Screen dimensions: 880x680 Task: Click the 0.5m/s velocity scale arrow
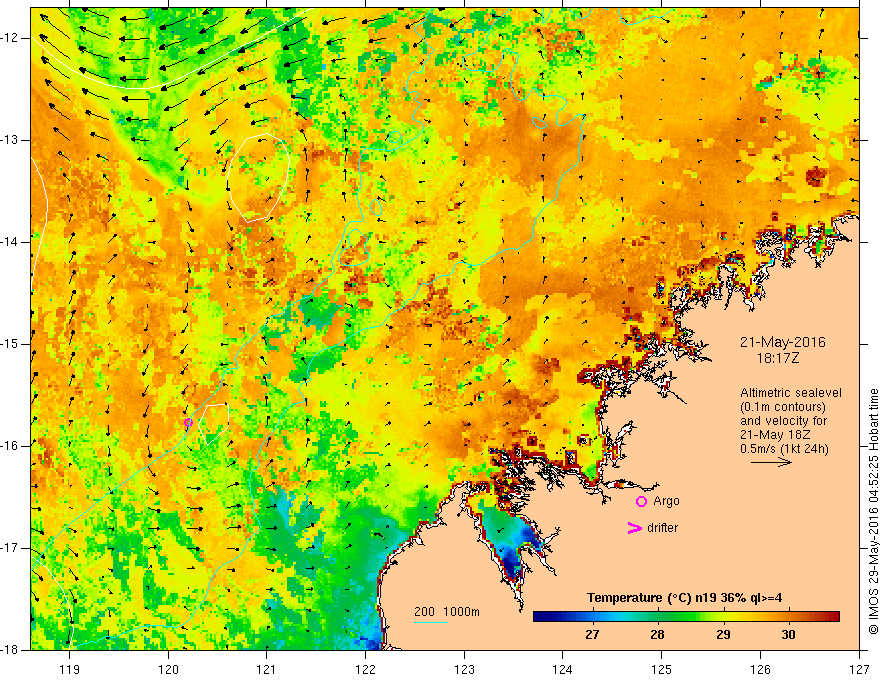coord(771,462)
